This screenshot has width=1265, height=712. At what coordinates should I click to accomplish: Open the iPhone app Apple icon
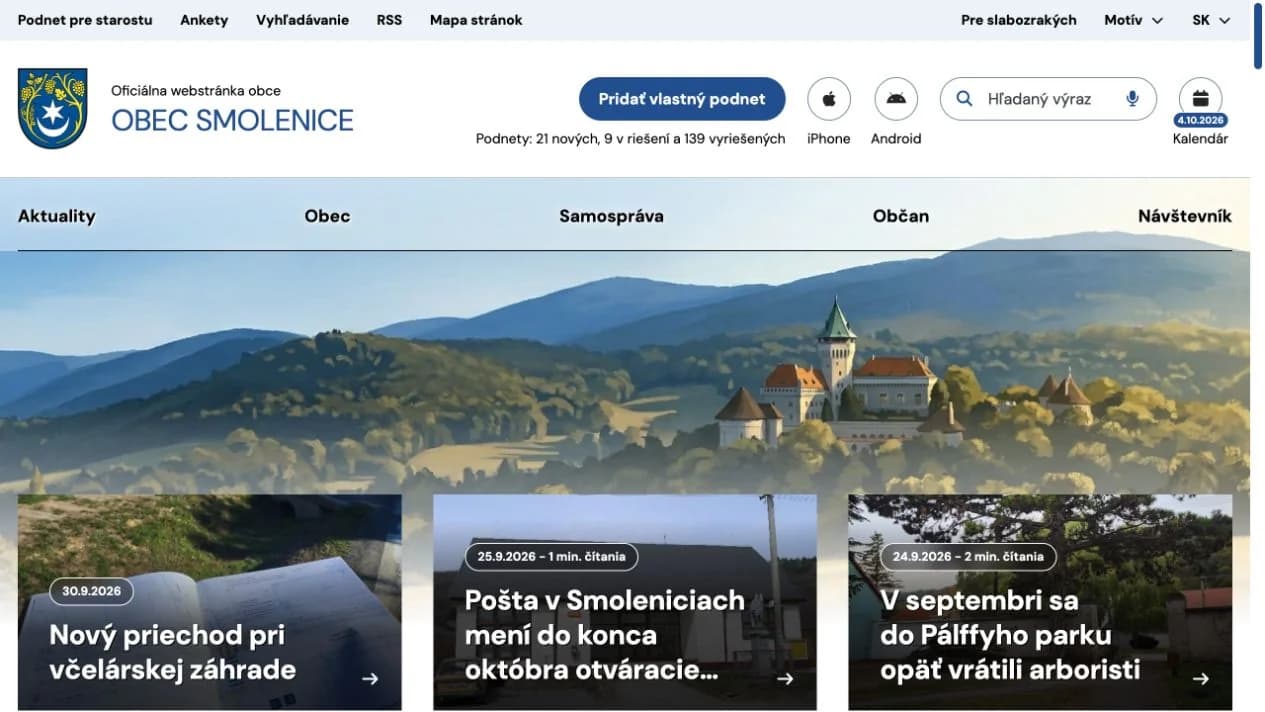[x=829, y=99]
